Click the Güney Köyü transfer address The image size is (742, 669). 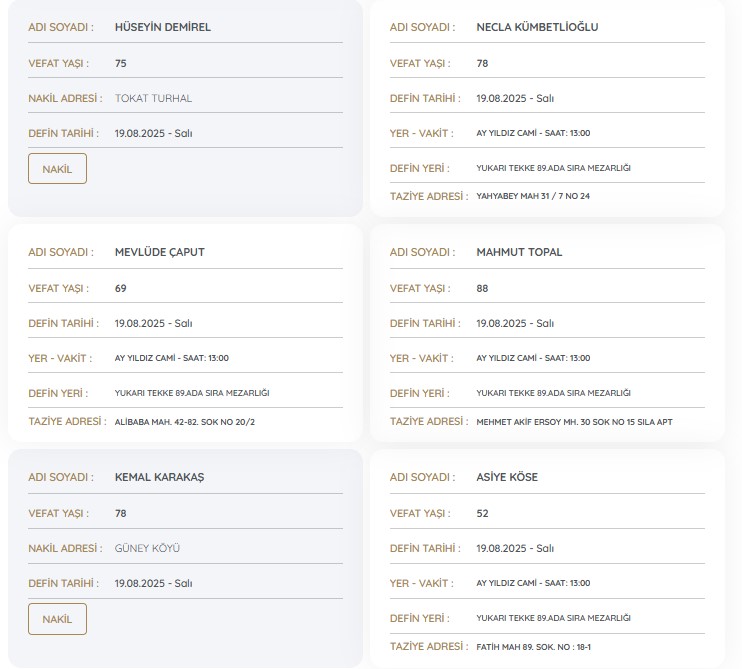click(147, 548)
